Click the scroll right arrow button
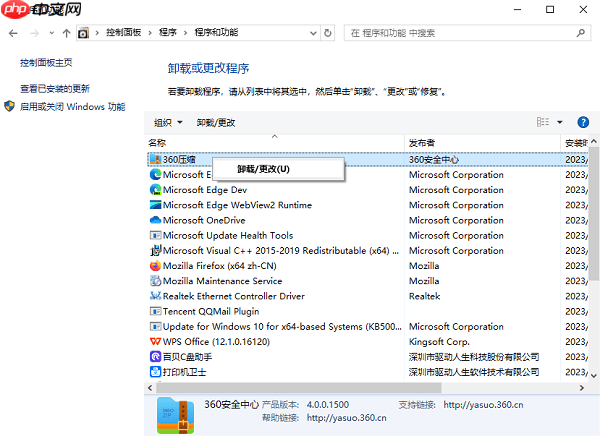The image size is (600, 436). 582,388
